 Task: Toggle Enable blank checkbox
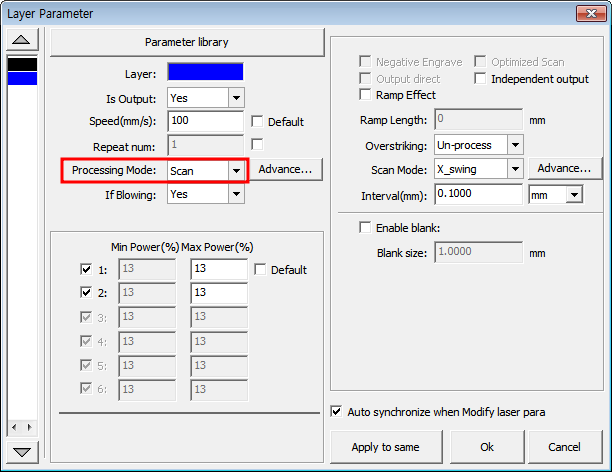coord(365,227)
